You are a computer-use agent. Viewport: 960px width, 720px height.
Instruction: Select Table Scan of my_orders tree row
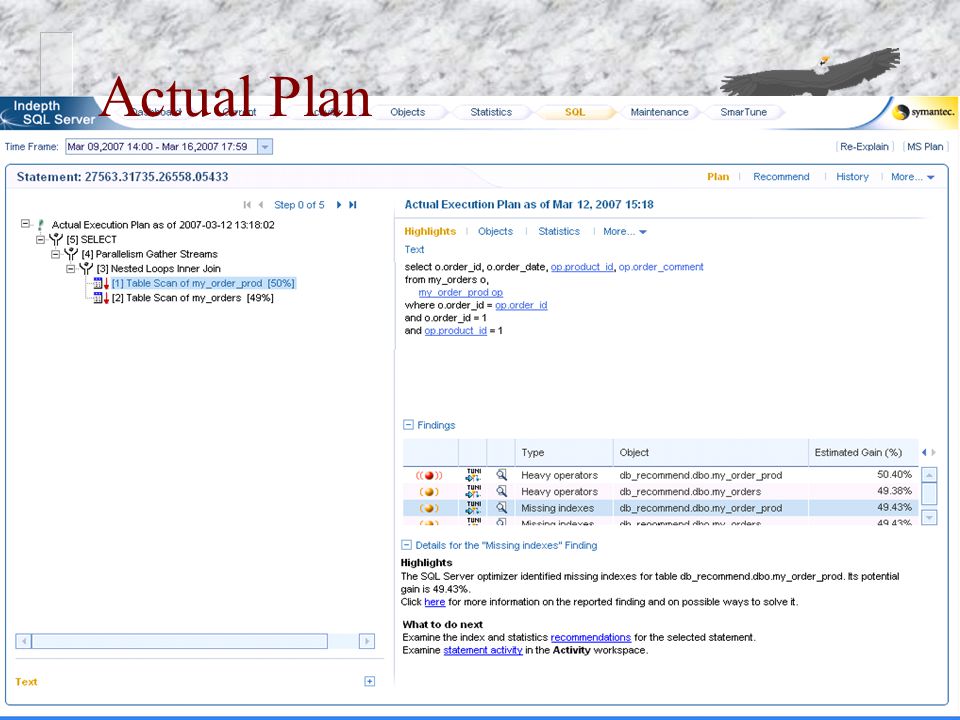pyautogui.click(x=192, y=298)
